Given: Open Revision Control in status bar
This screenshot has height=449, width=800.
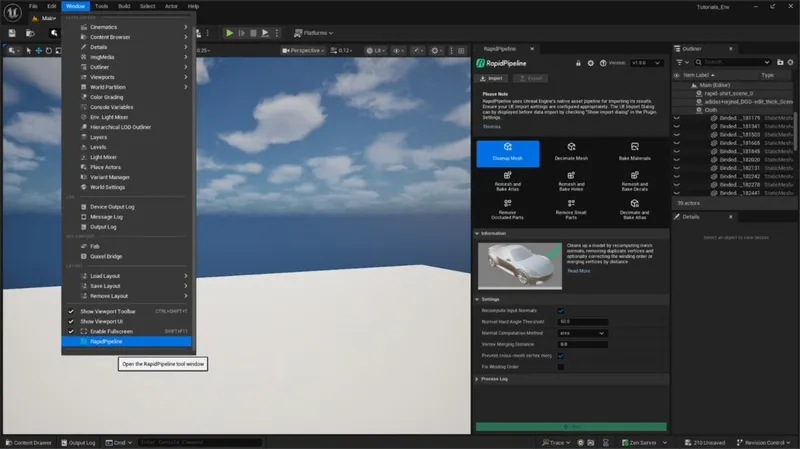Looking at the screenshot, I should click(763, 442).
